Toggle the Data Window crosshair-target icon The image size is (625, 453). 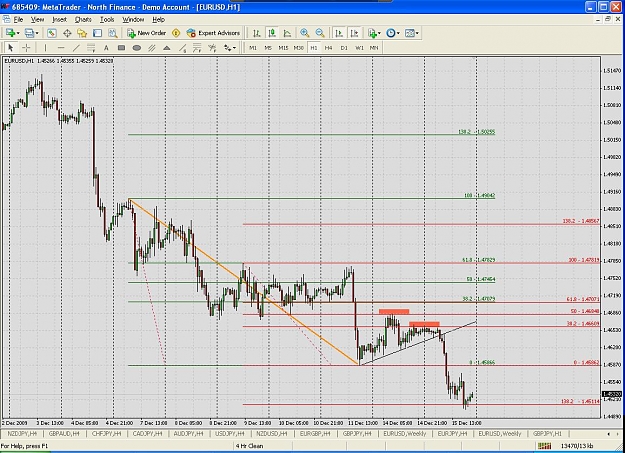[67, 33]
